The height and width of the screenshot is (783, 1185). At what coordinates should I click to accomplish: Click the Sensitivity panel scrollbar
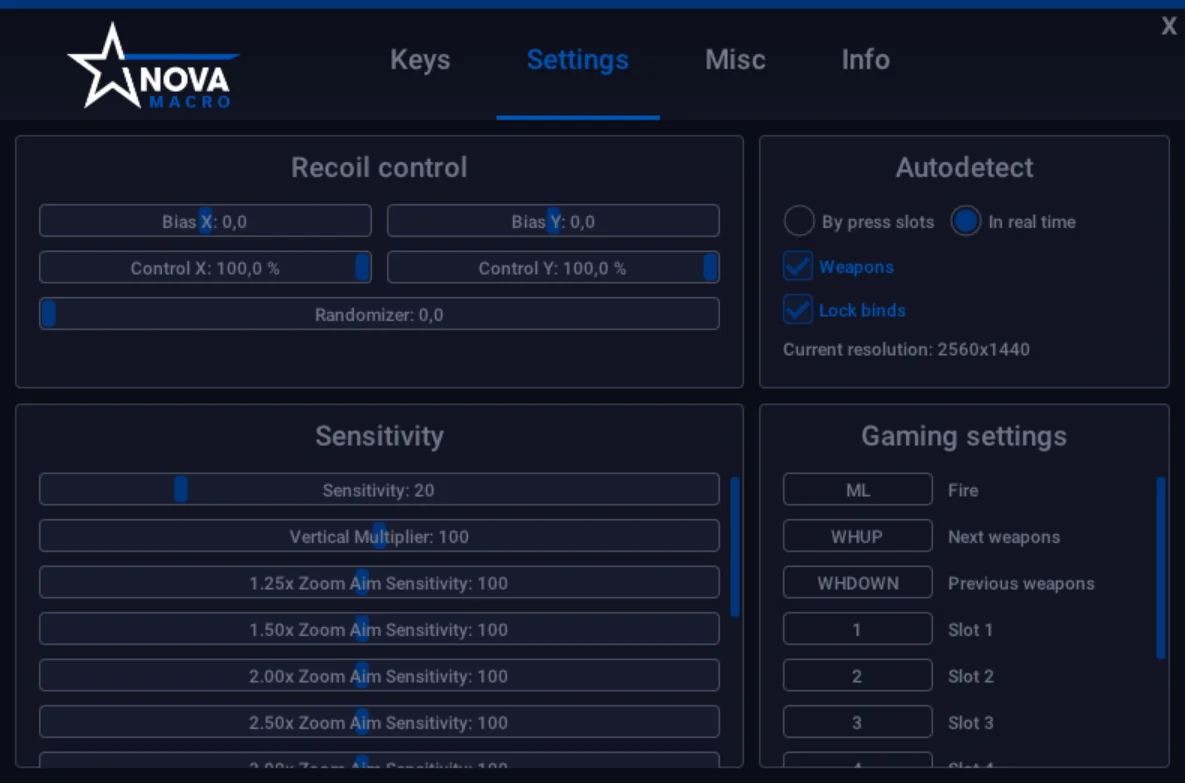coord(735,546)
